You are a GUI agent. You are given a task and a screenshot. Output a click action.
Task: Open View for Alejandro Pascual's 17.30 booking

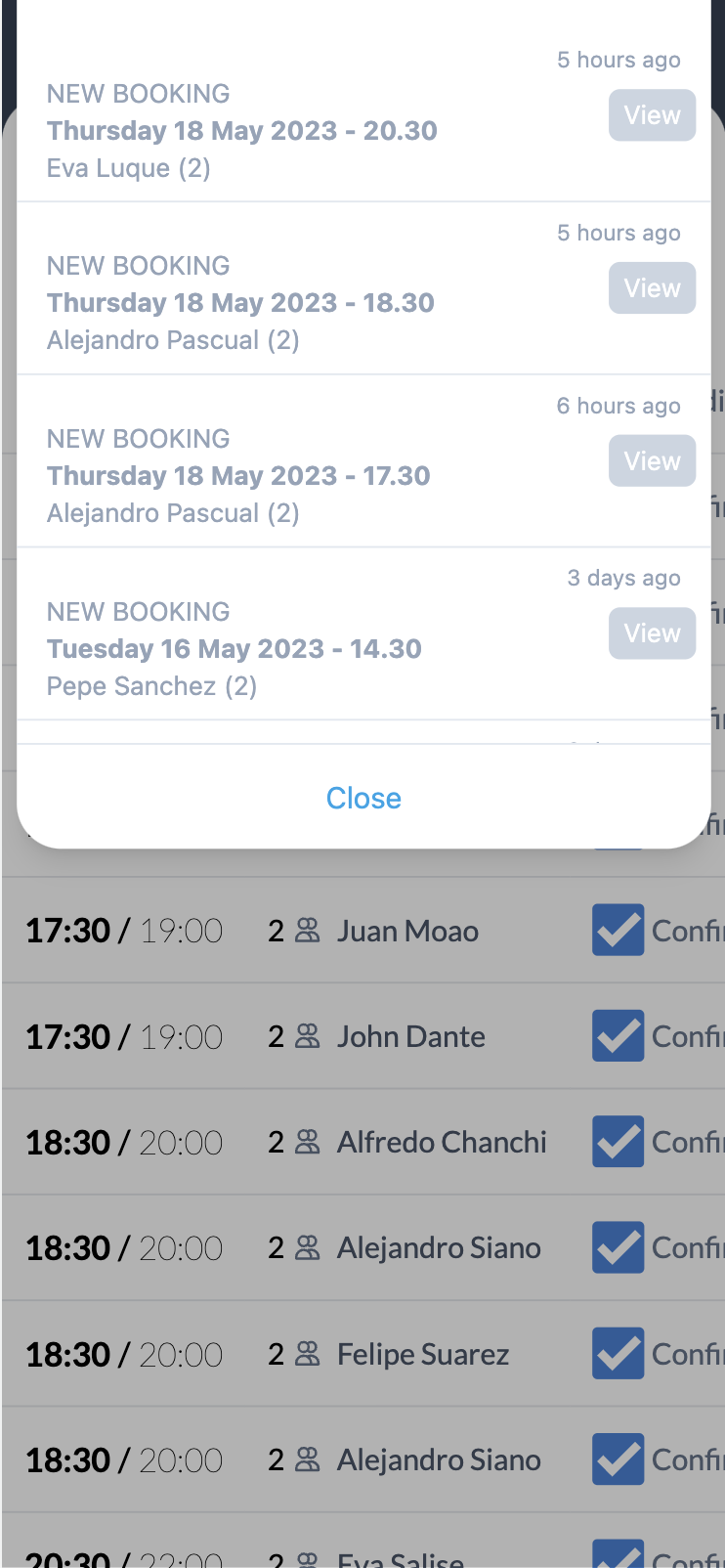(x=652, y=460)
